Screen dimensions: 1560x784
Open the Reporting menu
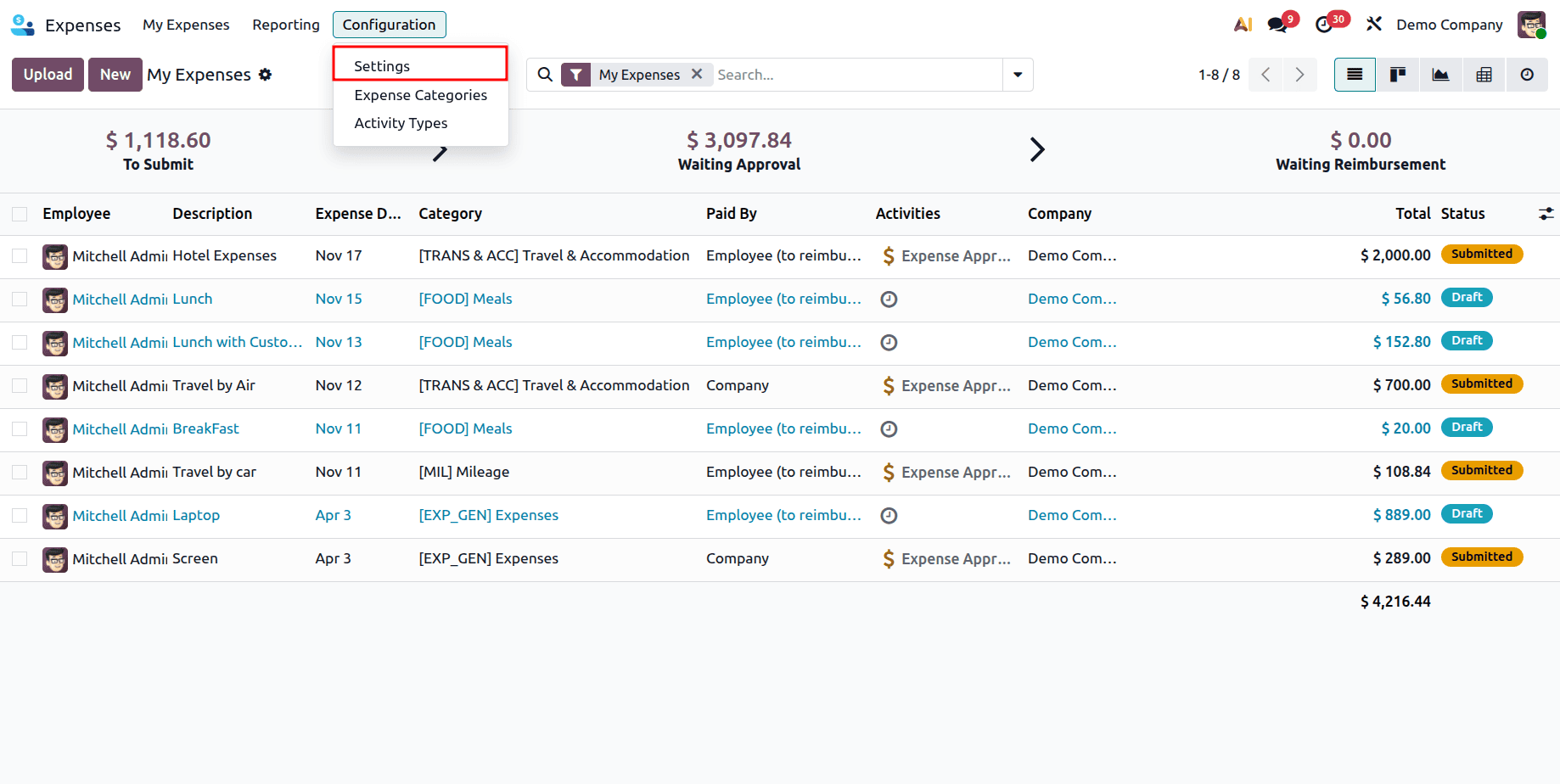point(285,25)
